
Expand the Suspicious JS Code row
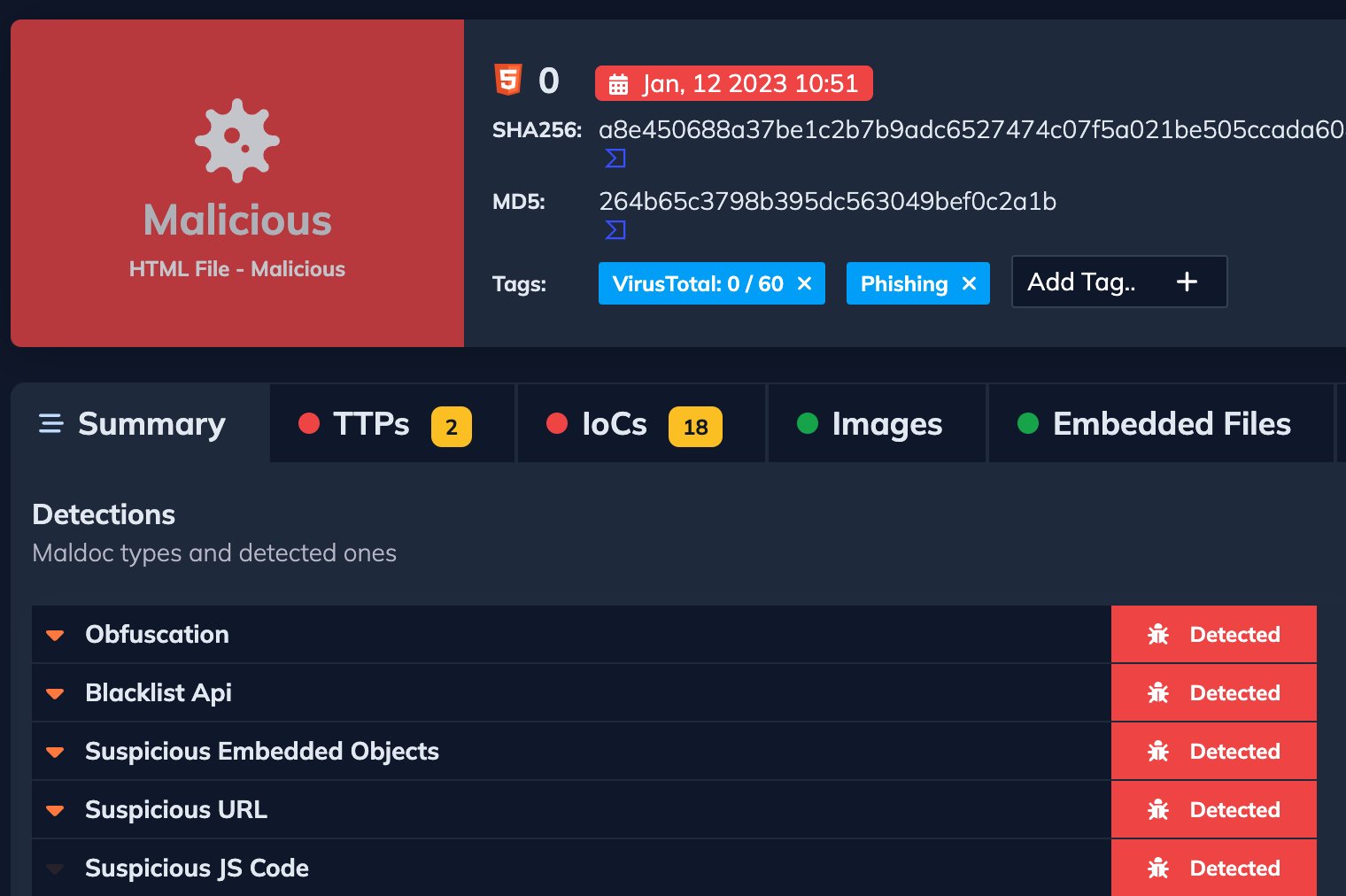point(55,868)
